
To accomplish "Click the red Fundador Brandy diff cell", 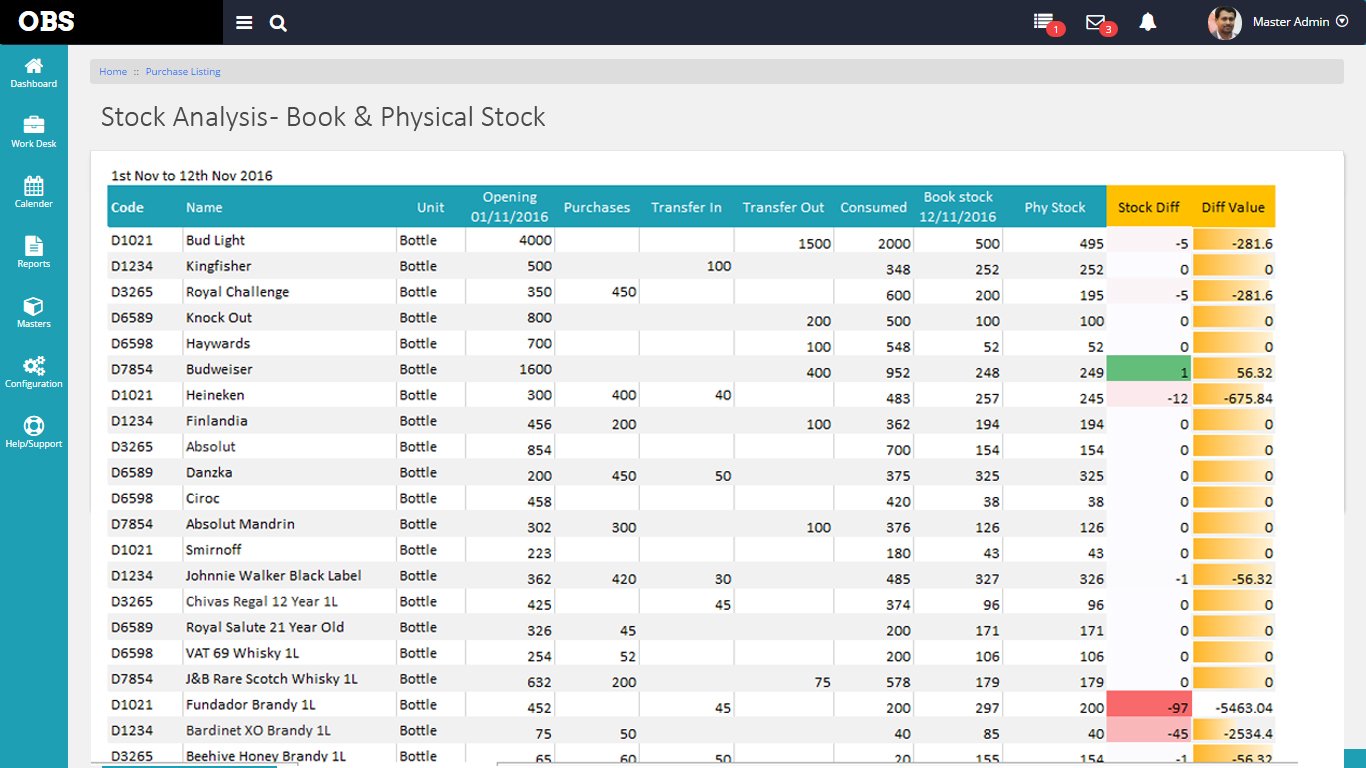I will [x=1148, y=705].
